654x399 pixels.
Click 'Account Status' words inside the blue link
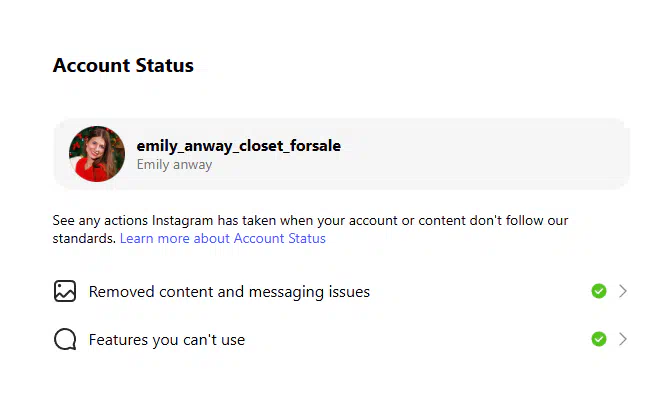tap(279, 238)
